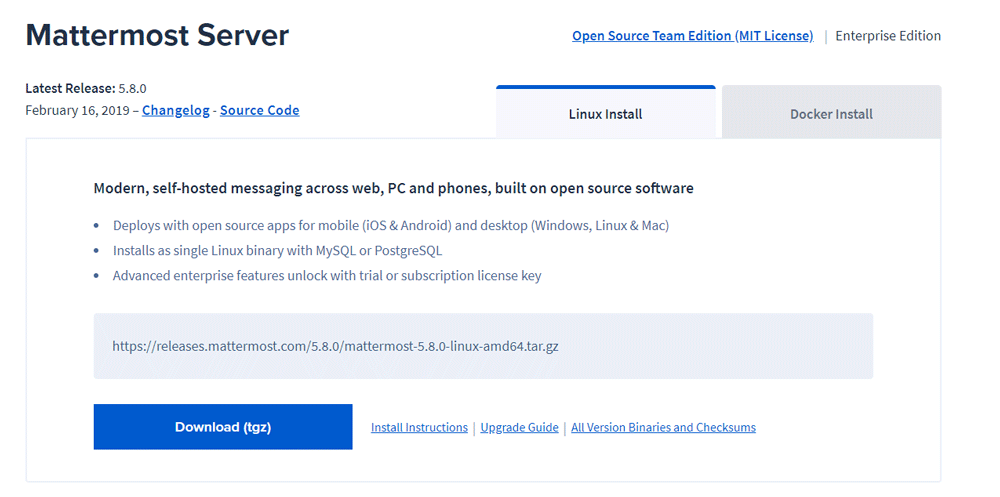The width and height of the screenshot is (1000, 497).
Task: Open the Upgrade Guide link
Action: click(519, 427)
